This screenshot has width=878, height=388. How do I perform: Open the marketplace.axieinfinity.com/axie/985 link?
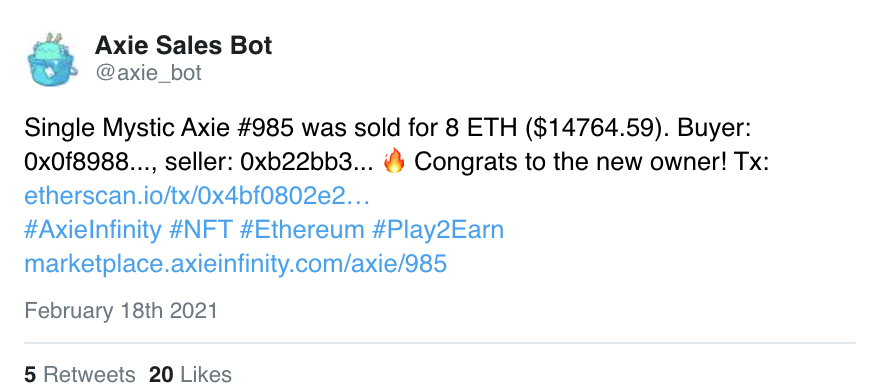tap(236, 264)
